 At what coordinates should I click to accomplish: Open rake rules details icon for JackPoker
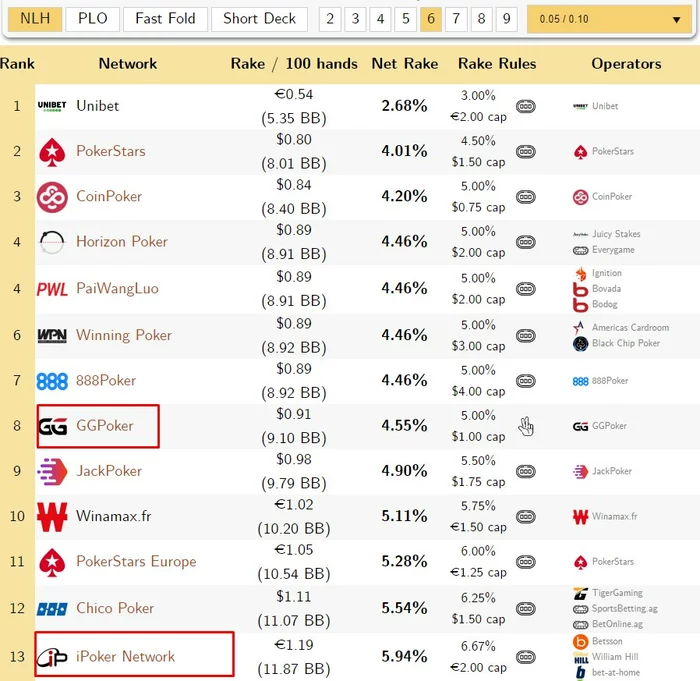[x=526, y=471]
